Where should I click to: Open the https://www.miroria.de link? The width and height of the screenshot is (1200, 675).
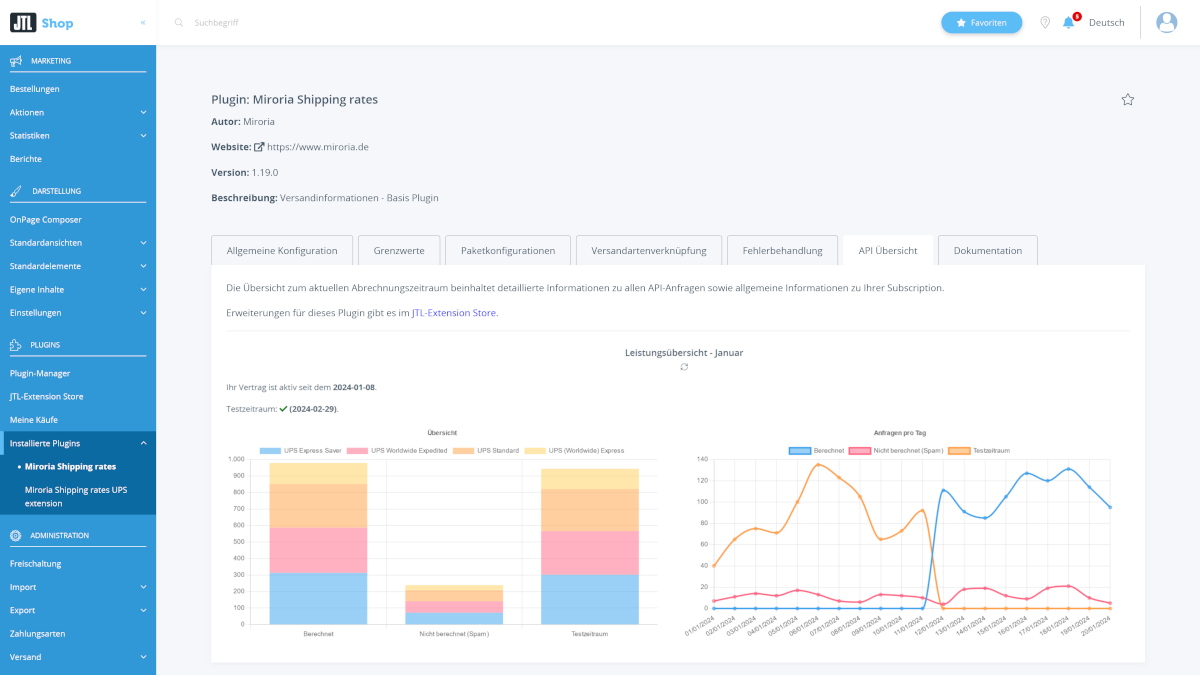click(x=317, y=147)
